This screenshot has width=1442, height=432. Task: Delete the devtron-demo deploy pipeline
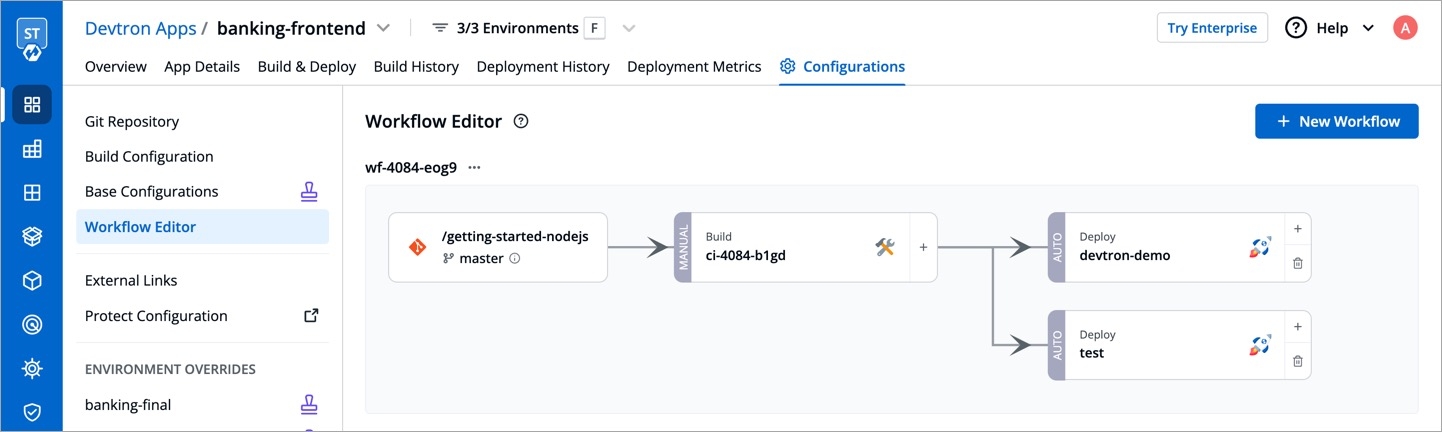point(1297,264)
